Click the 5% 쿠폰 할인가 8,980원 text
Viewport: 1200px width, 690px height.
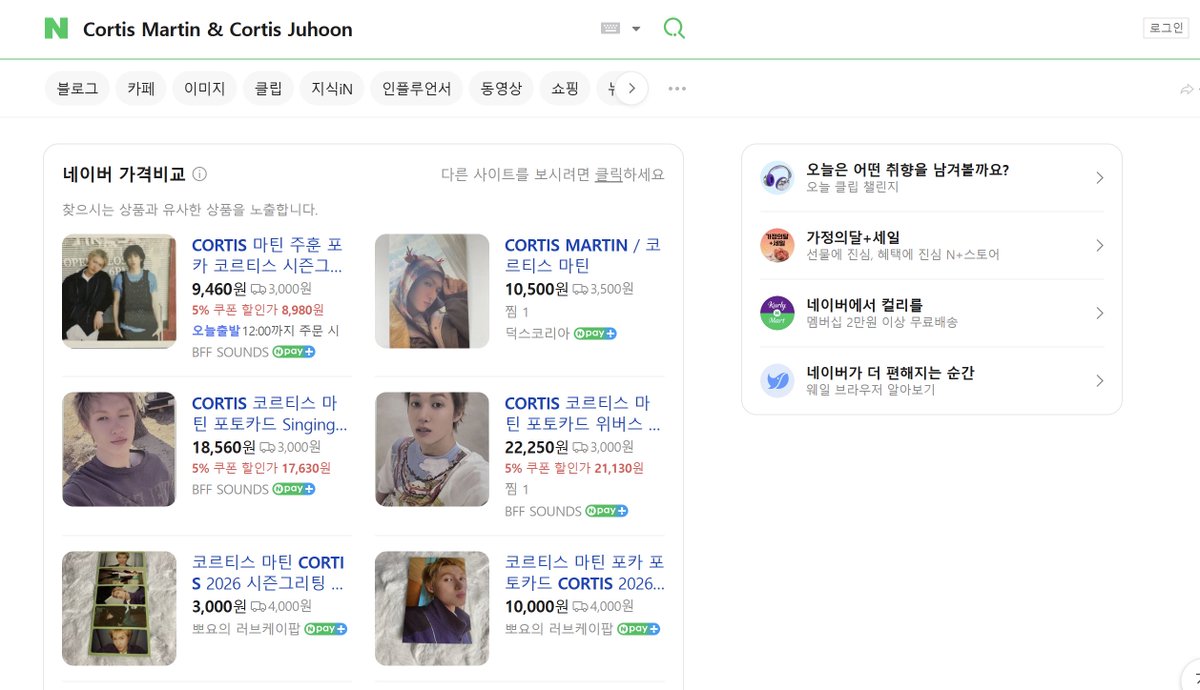tap(257, 310)
